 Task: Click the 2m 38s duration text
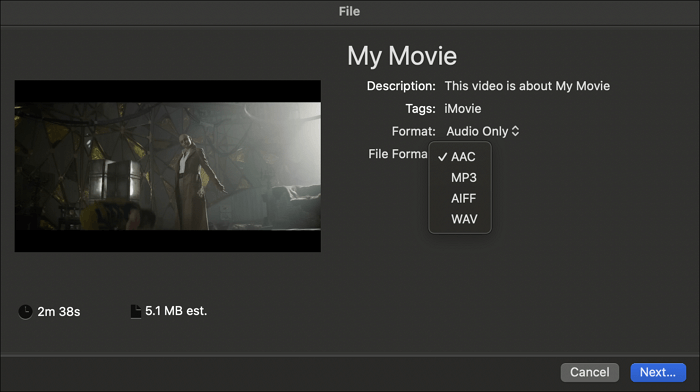(58, 312)
